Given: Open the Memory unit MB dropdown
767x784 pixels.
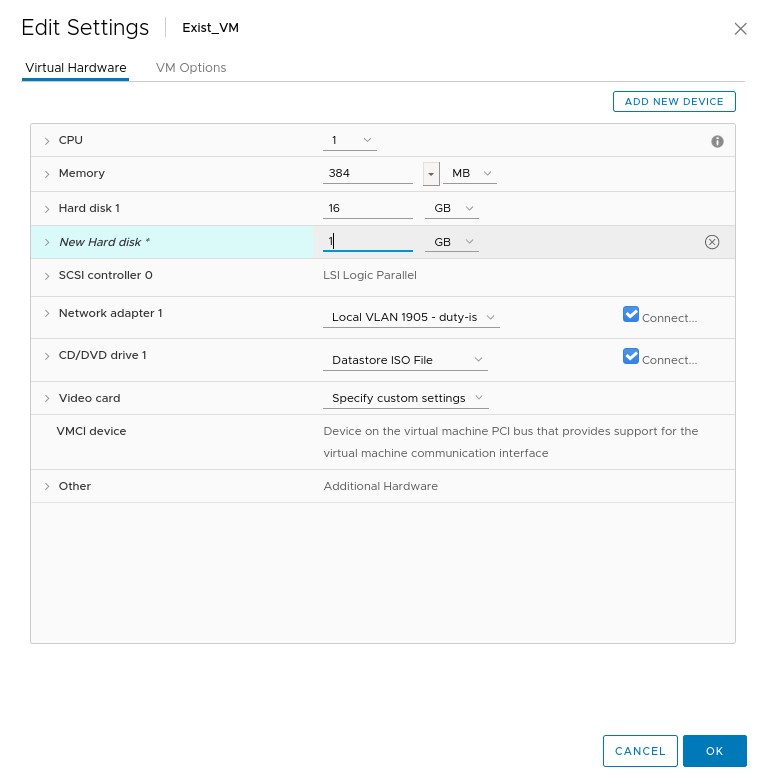Looking at the screenshot, I should 471,174.
